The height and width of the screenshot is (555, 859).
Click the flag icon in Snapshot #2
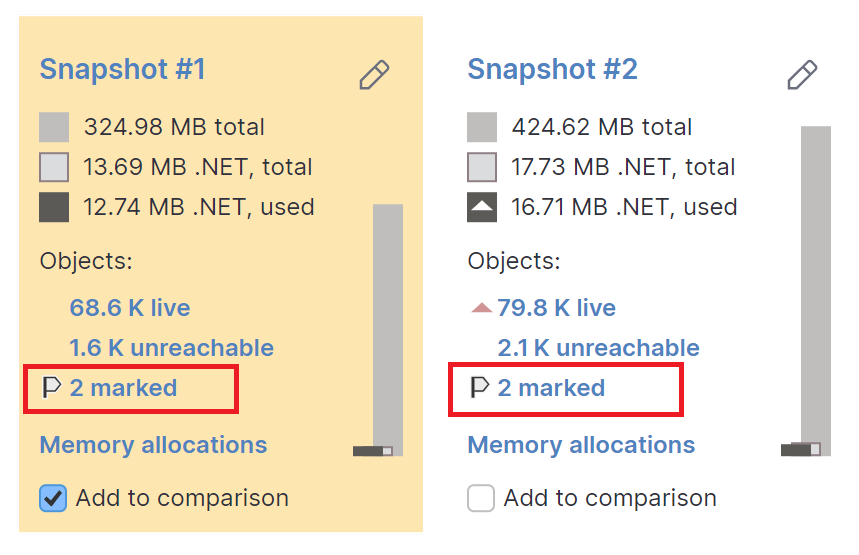click(480, 388)
